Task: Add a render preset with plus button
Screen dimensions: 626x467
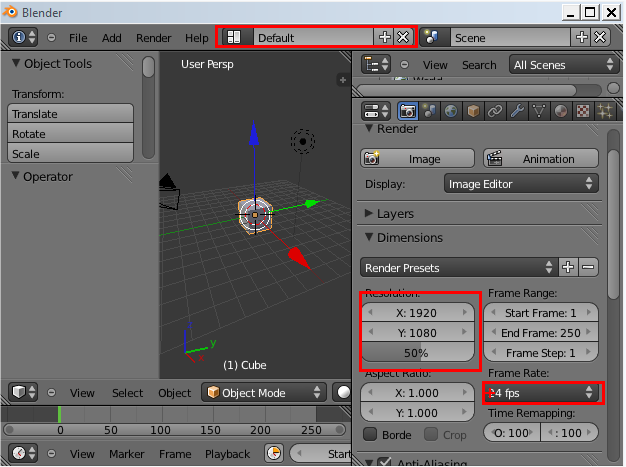Action: point(568,267)
